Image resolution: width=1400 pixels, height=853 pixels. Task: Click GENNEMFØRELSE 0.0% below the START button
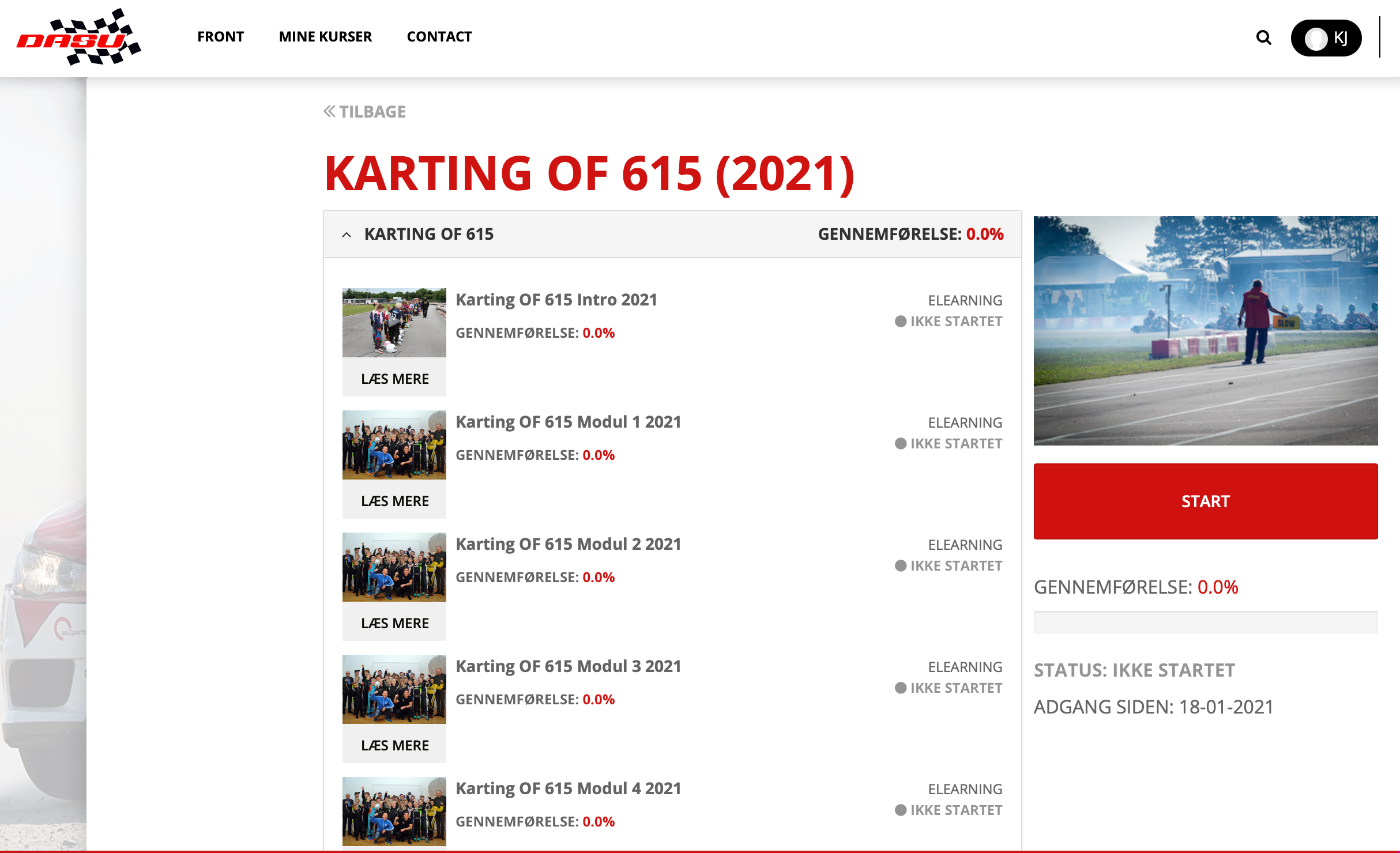[1136, 587]
